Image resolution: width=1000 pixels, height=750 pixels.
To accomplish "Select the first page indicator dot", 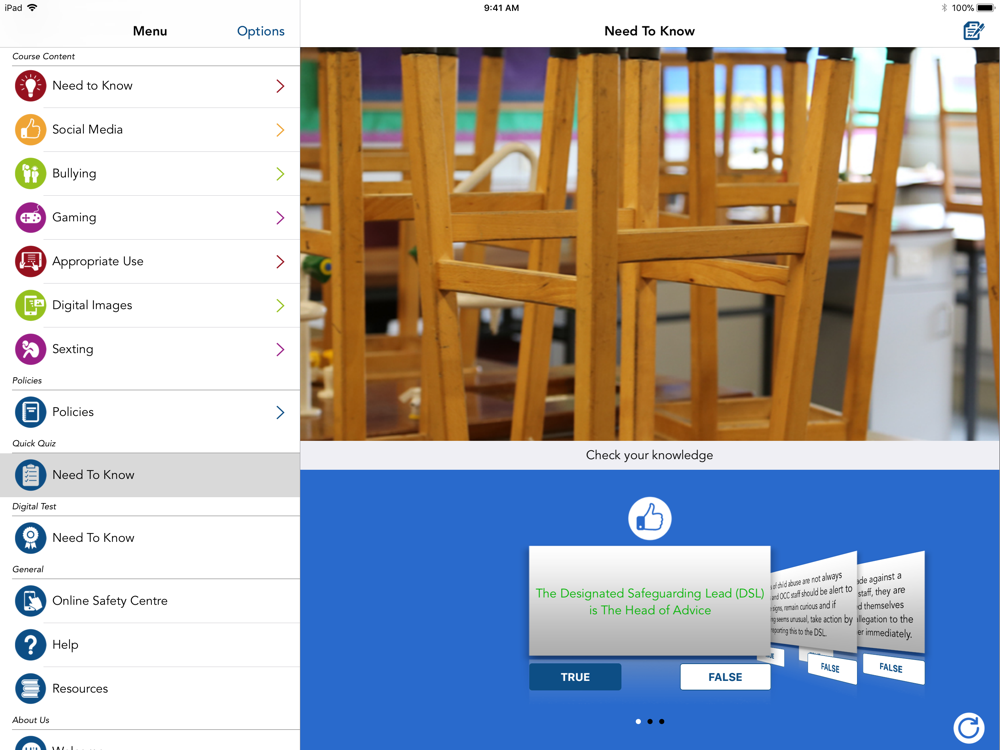I will click(x=638, y=721).
